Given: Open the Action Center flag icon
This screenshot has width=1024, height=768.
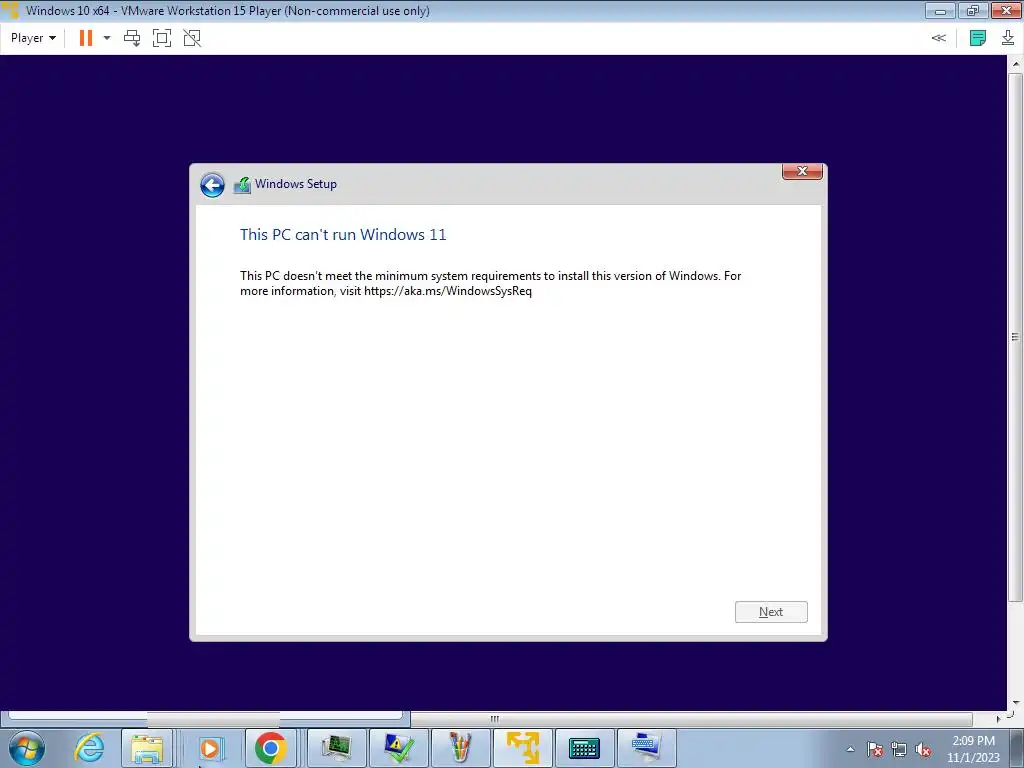Looking at the screenshot, I should [875, 749].
